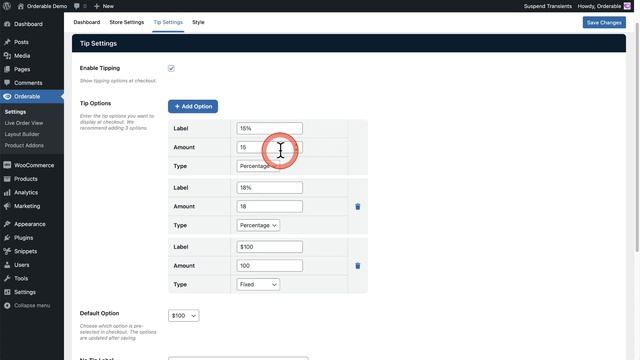Click the Label field containing 15%

pos(269,129)
